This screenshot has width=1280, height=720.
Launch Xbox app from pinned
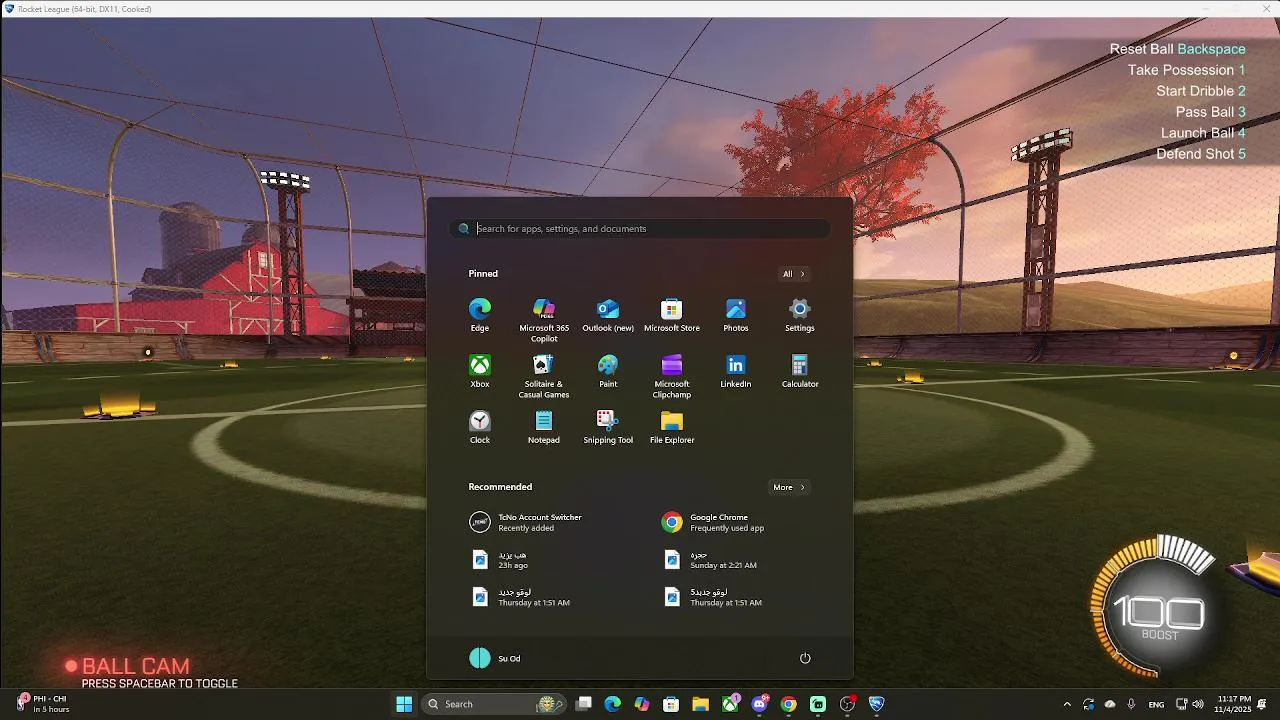pyautogui.click(x=480, y=371)
